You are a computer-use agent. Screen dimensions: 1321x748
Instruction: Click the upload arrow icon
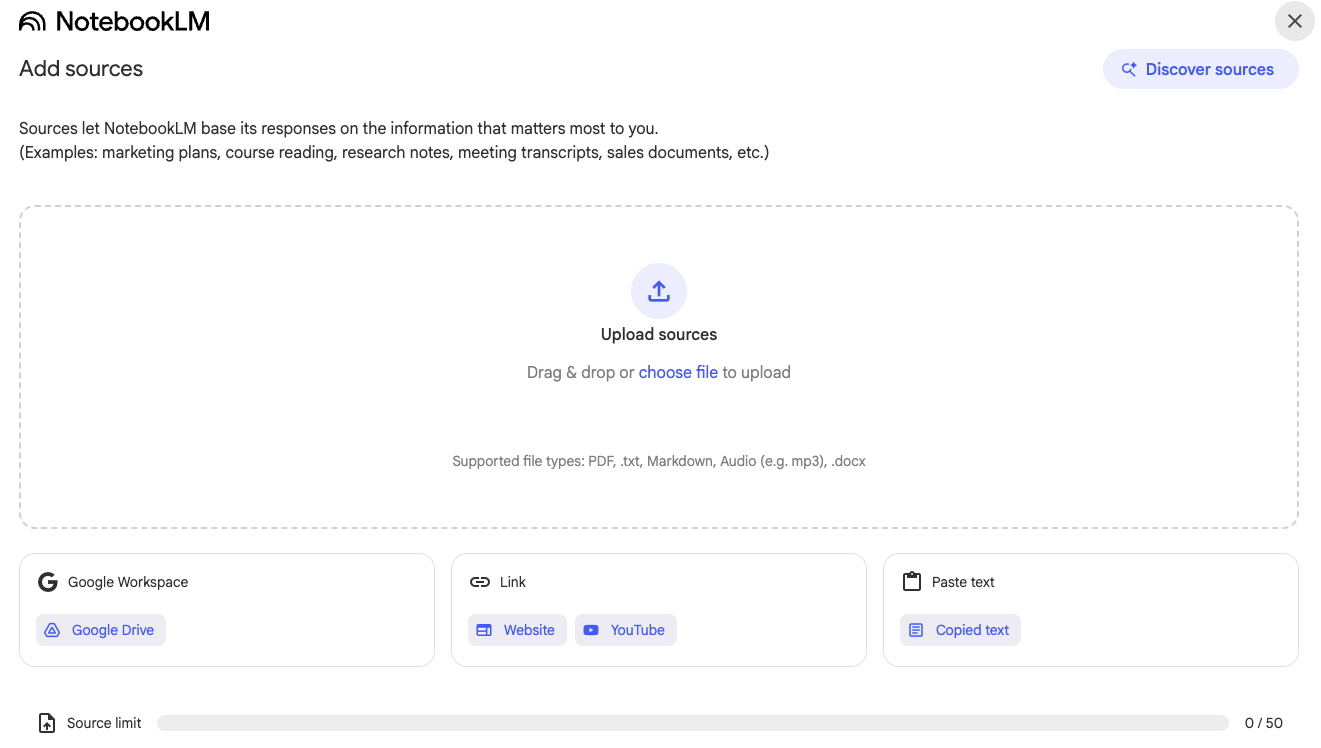(x=659, y=291)
